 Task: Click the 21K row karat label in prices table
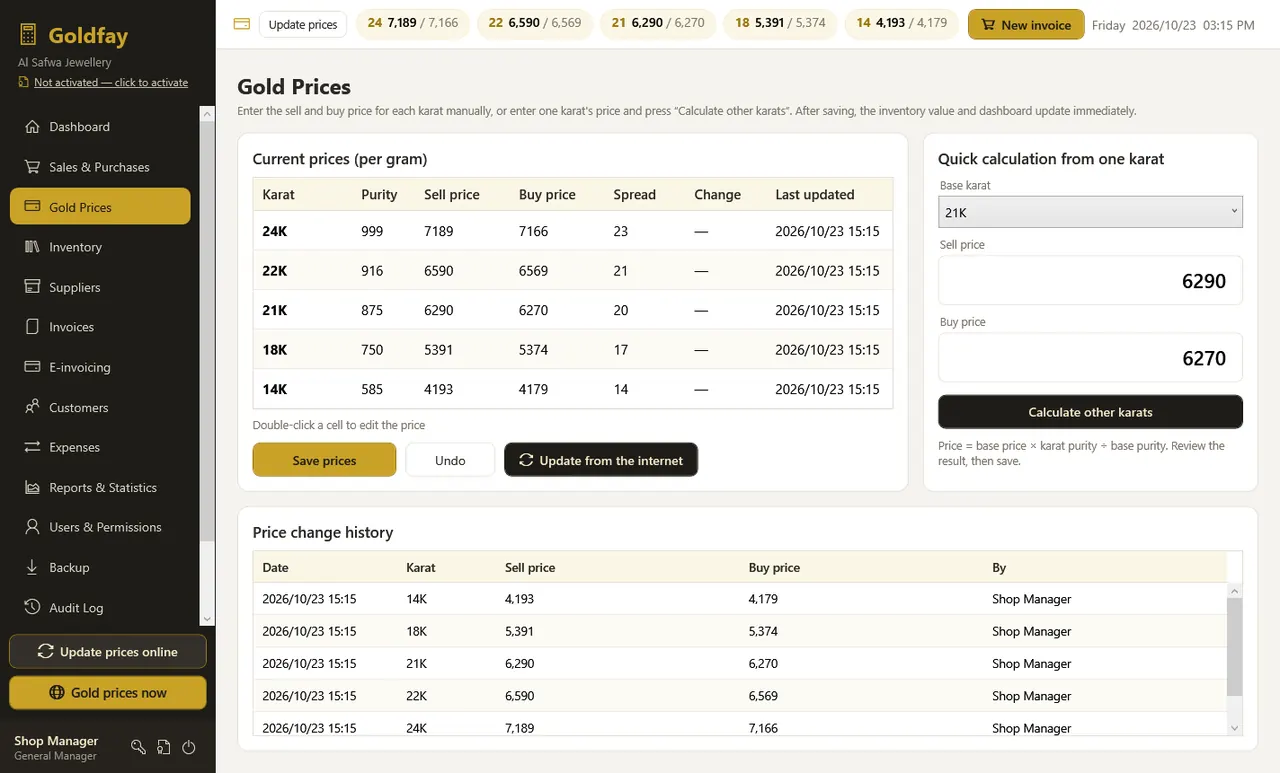click(275, 310)
